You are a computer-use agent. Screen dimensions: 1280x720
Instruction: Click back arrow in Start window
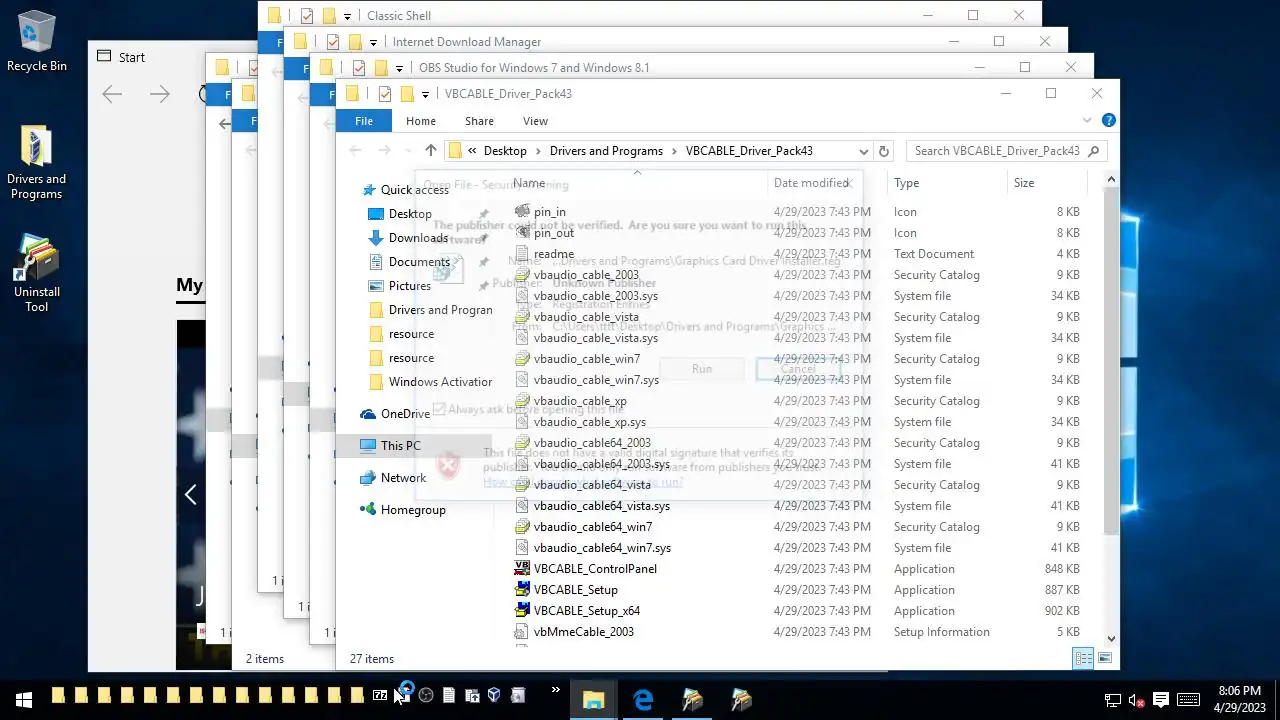(x=112, y=94)
